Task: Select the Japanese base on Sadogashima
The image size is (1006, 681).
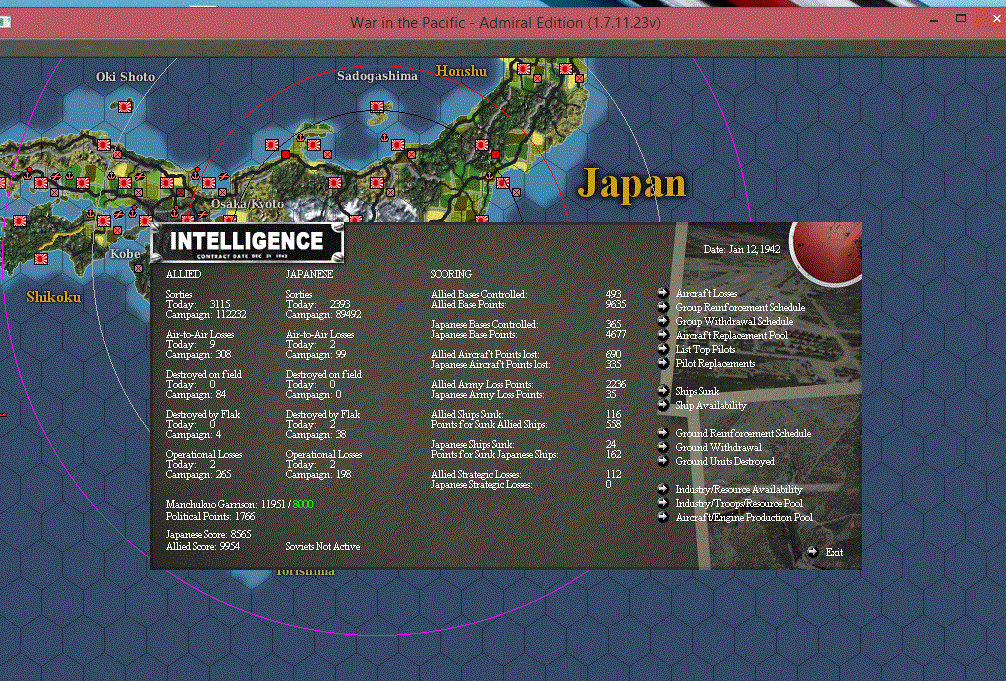Action: [x=377, y=107]
